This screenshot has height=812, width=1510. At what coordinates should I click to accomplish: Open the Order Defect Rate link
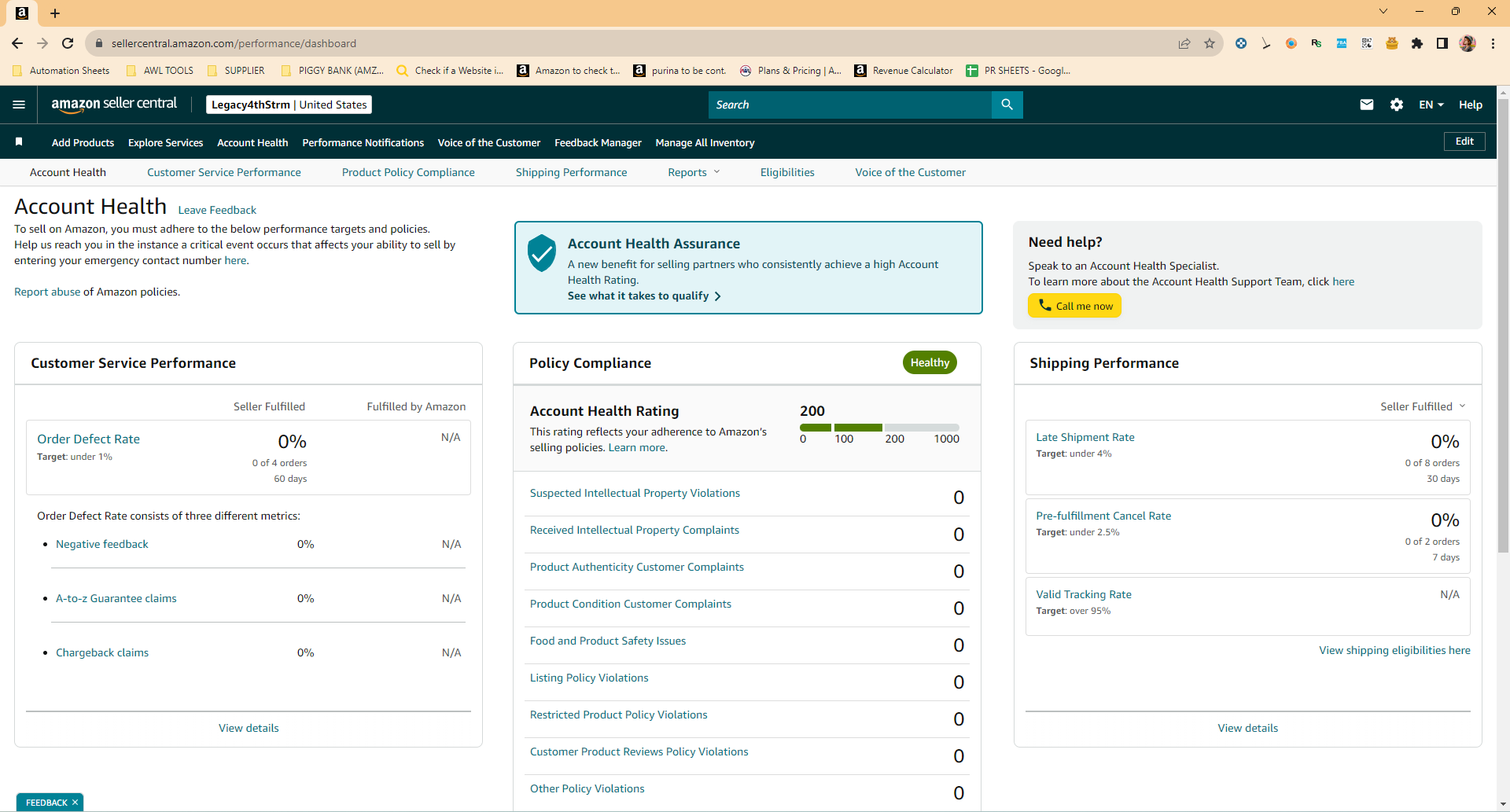pos(88,439)
